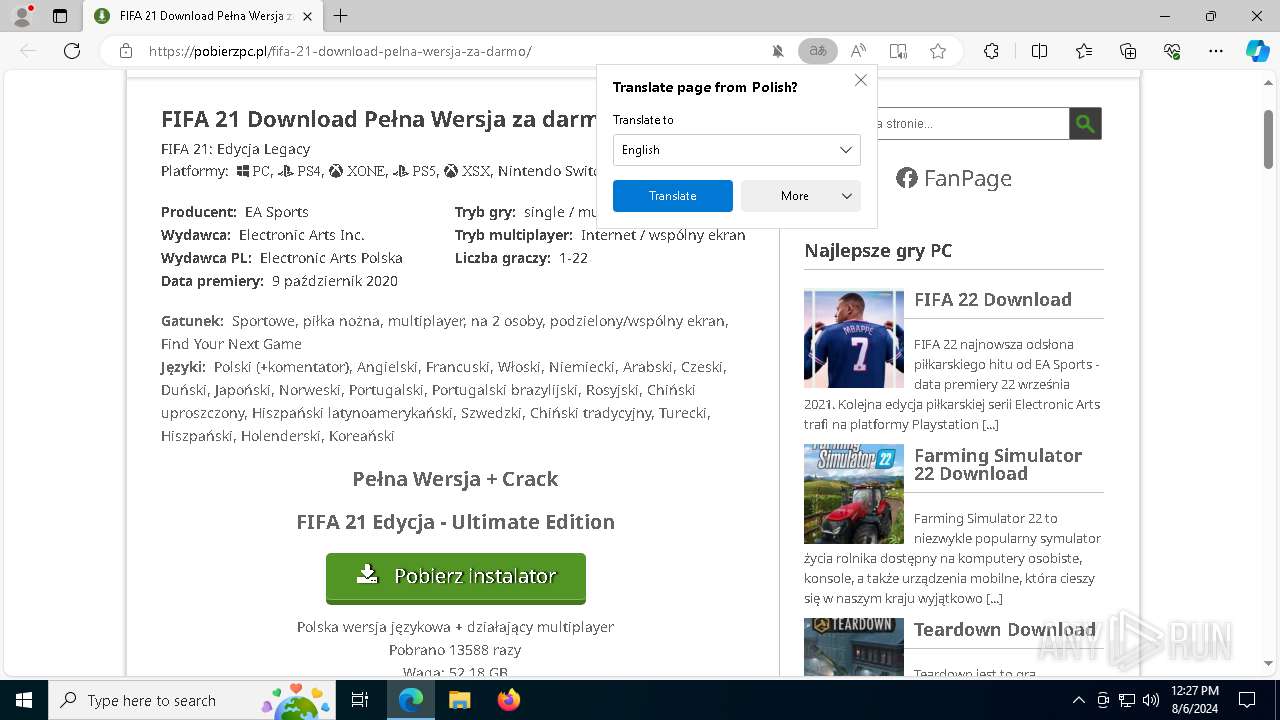Open FIFA 22 Download article link
1280x720 pixels.
pos(993,300)
